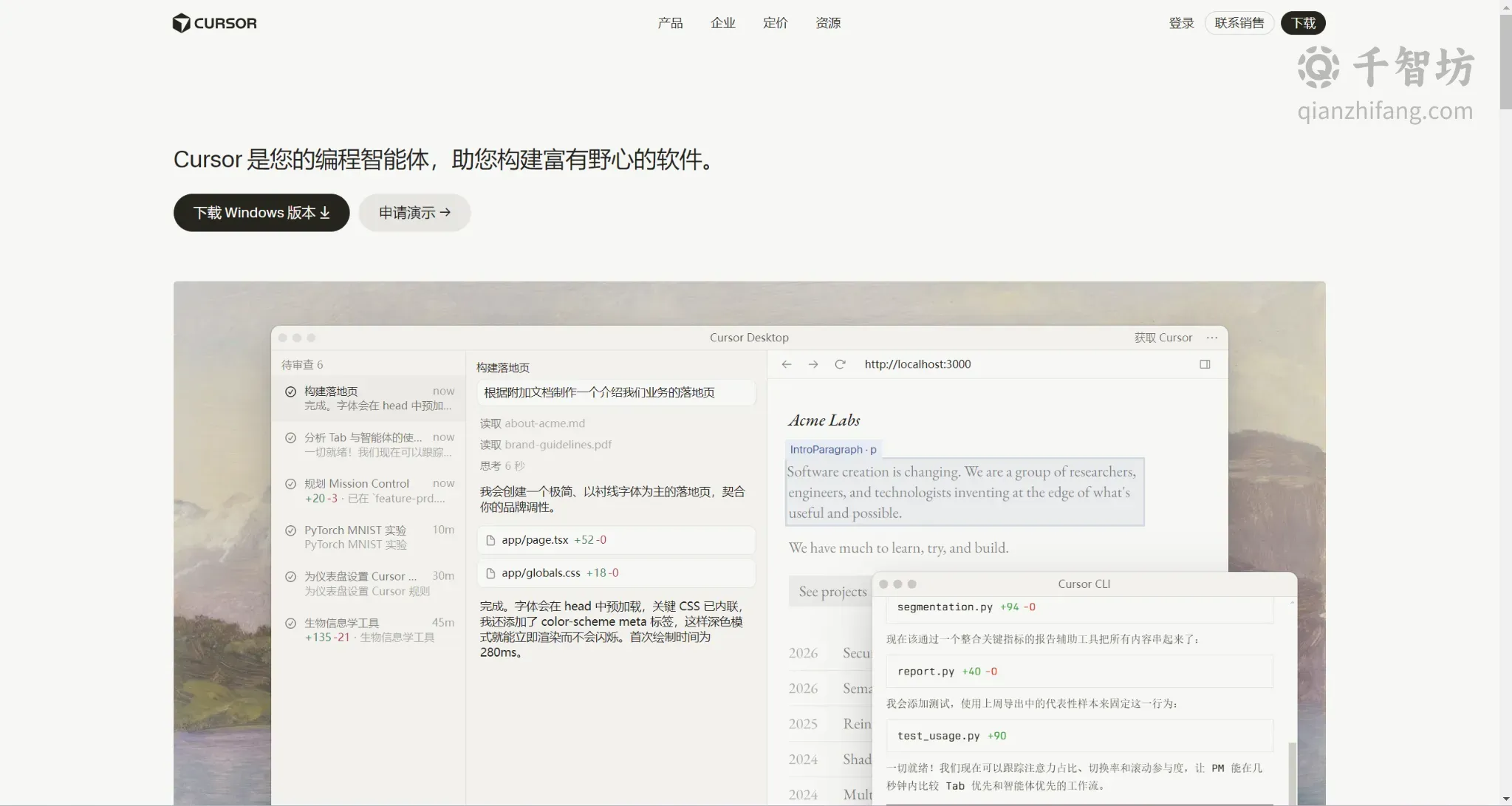Viewport: 1512px width, 806px height.
Task: Select 规划 Mission Control task row
Action: [x=369, y=491]
